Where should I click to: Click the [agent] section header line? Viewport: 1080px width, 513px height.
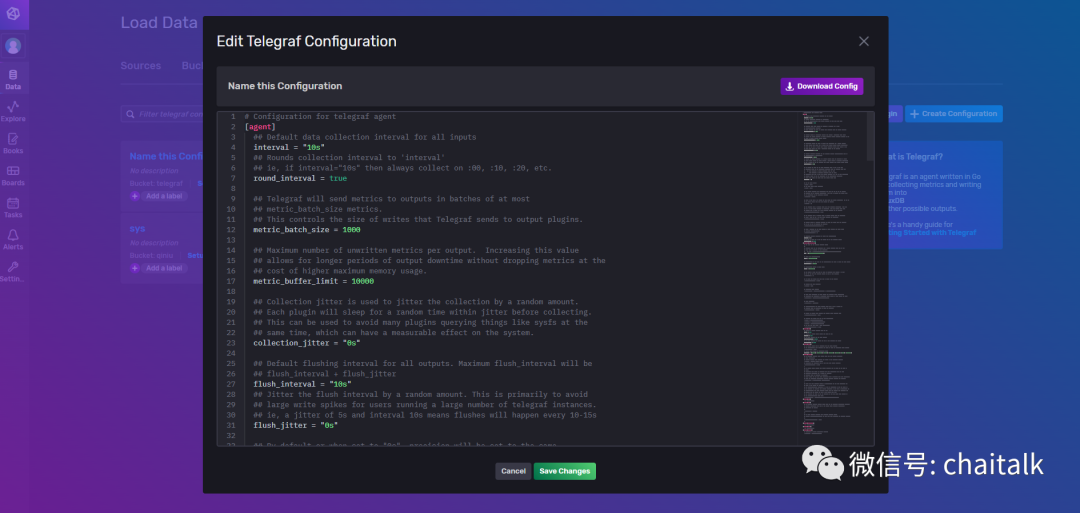(260, 127)
